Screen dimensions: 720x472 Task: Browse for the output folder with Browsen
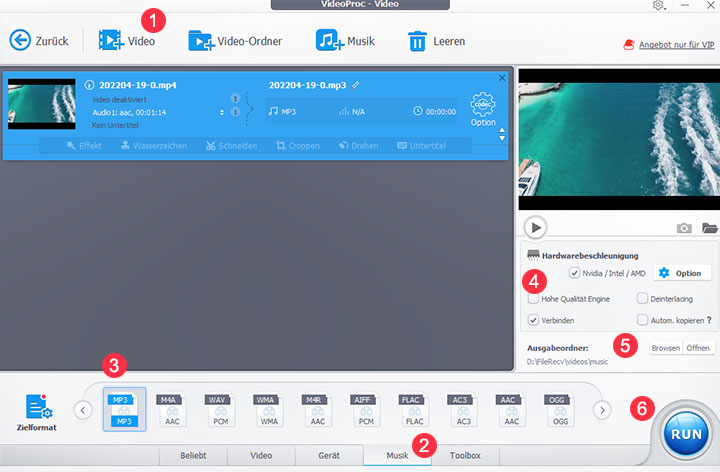coord(666,348)
